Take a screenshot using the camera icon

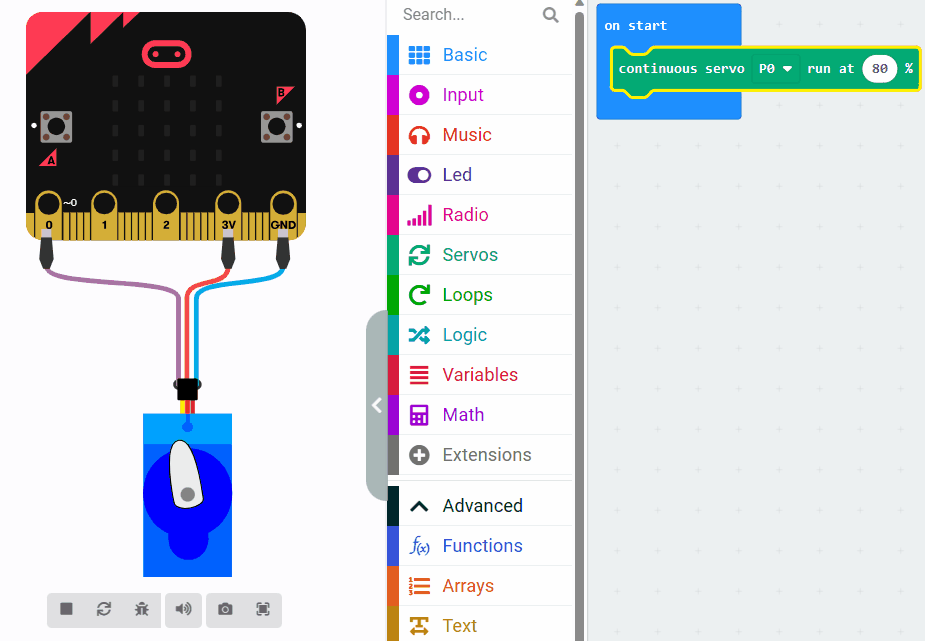click(x=225, y=610)
